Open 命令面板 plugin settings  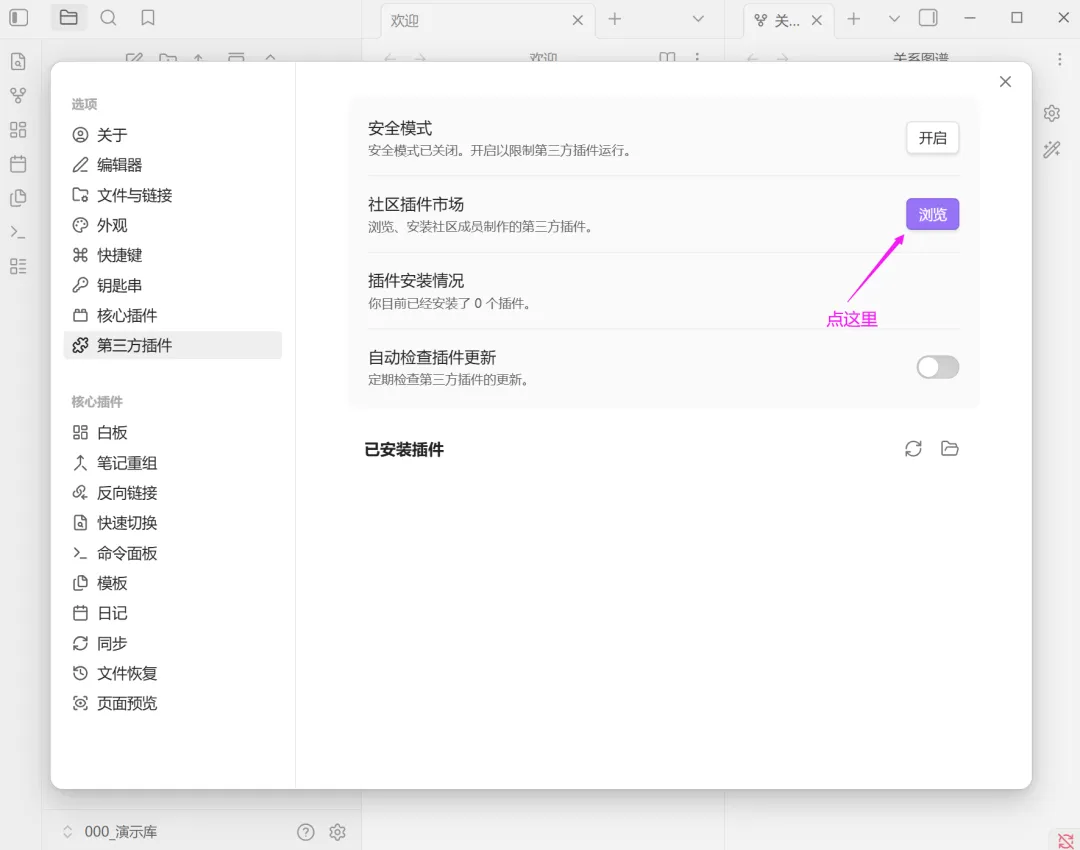pyautogui.click(x=172, y=553)
